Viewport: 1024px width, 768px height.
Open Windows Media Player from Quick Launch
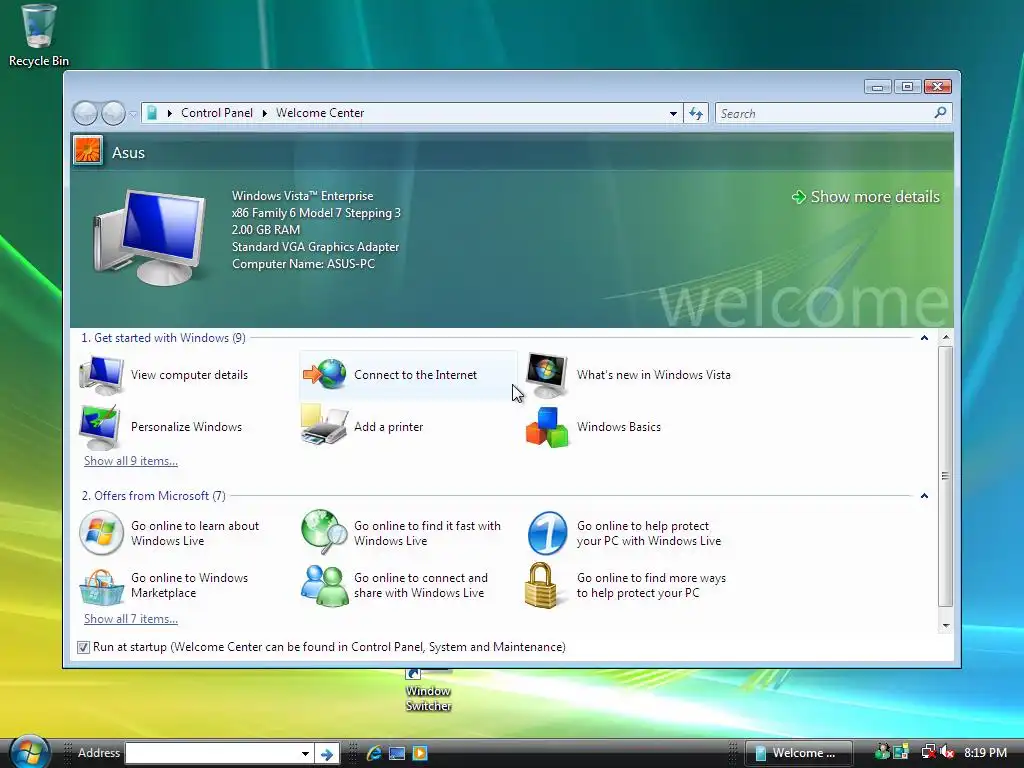click(420, 753)
